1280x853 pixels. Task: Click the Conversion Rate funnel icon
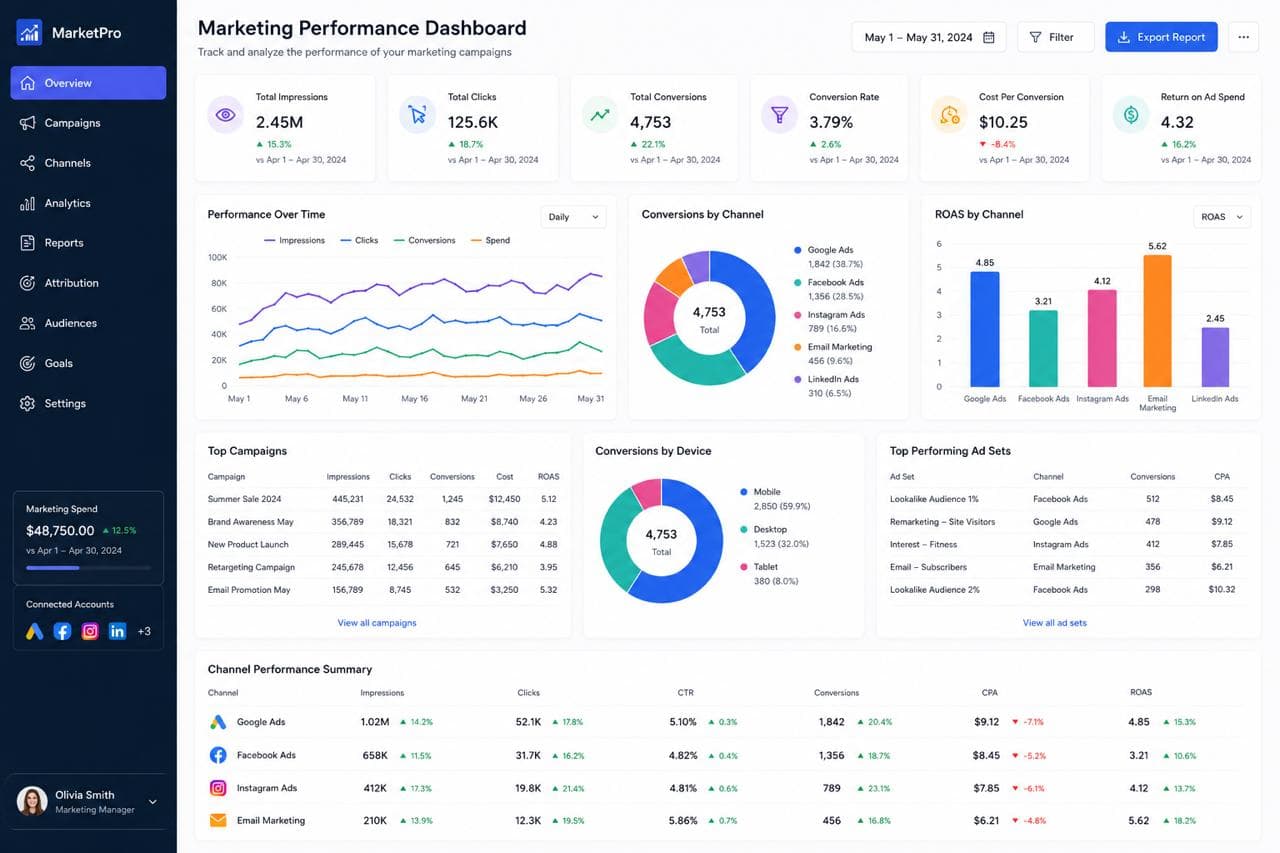point(779,115)
